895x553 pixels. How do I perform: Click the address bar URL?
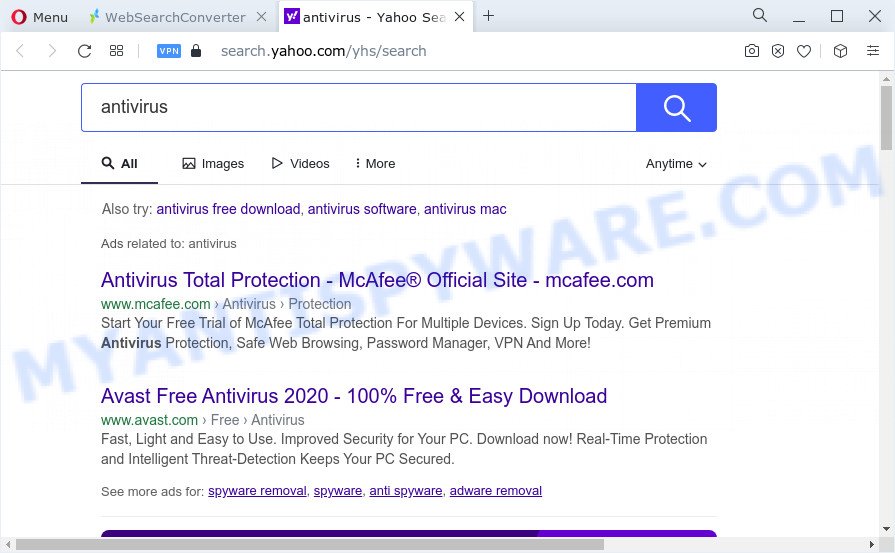point(324,51)
